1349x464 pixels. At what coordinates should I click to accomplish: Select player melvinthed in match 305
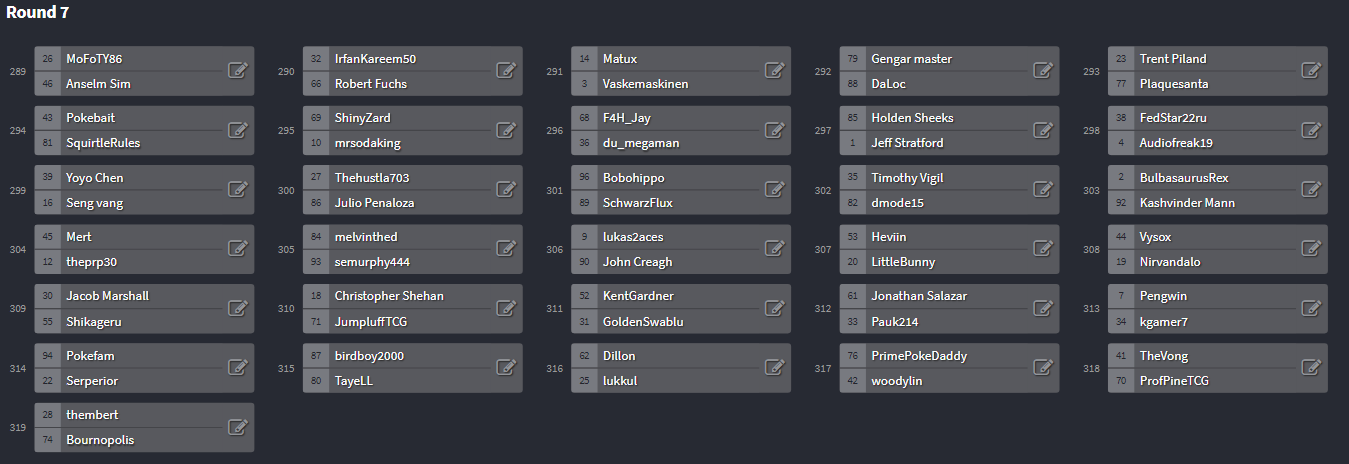point(366,237)
